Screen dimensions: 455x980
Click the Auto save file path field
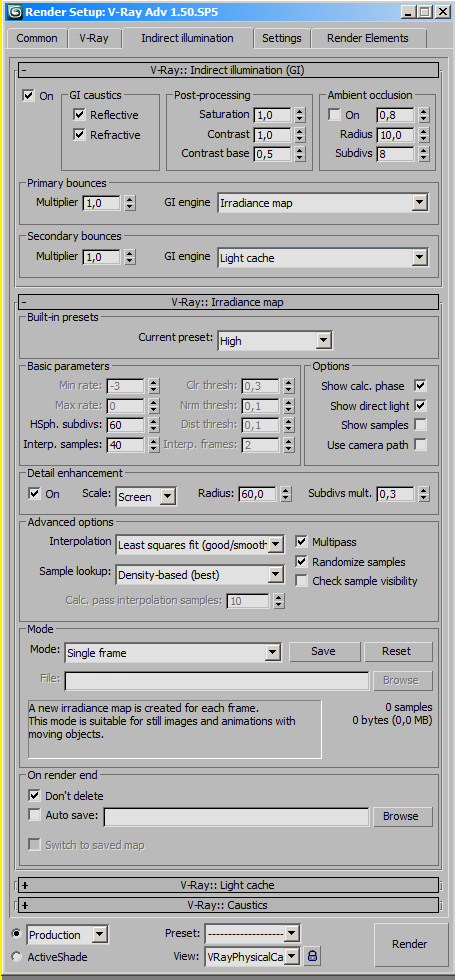(236, 817)
